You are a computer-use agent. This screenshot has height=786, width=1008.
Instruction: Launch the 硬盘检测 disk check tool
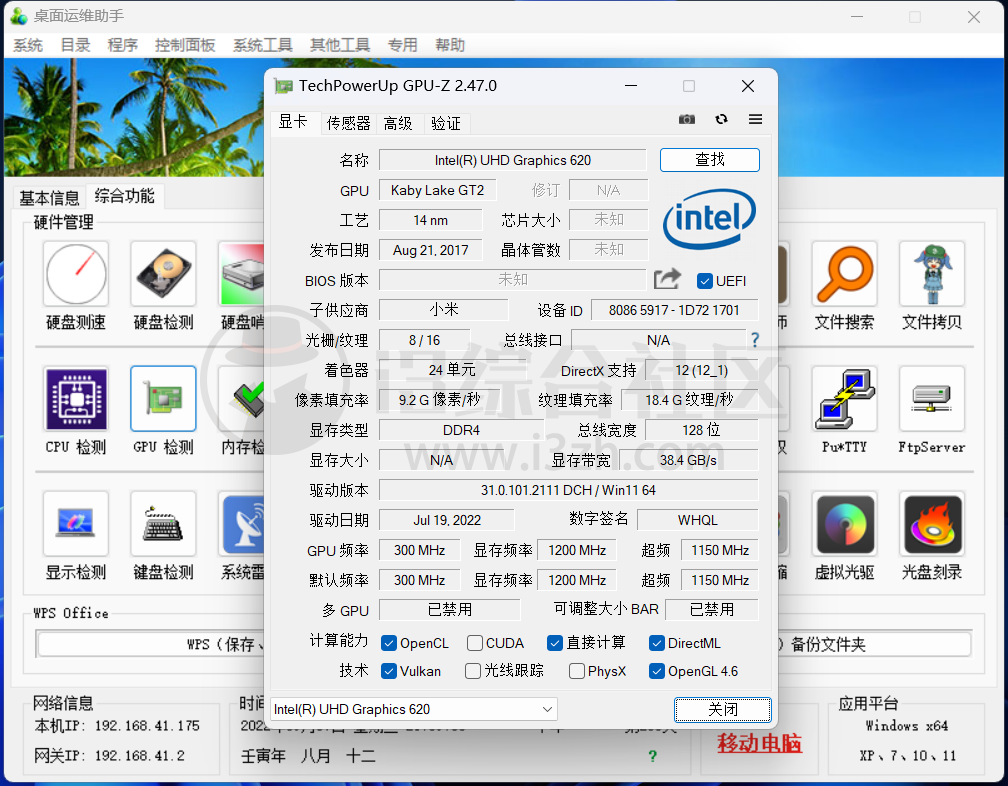(163, 274)
